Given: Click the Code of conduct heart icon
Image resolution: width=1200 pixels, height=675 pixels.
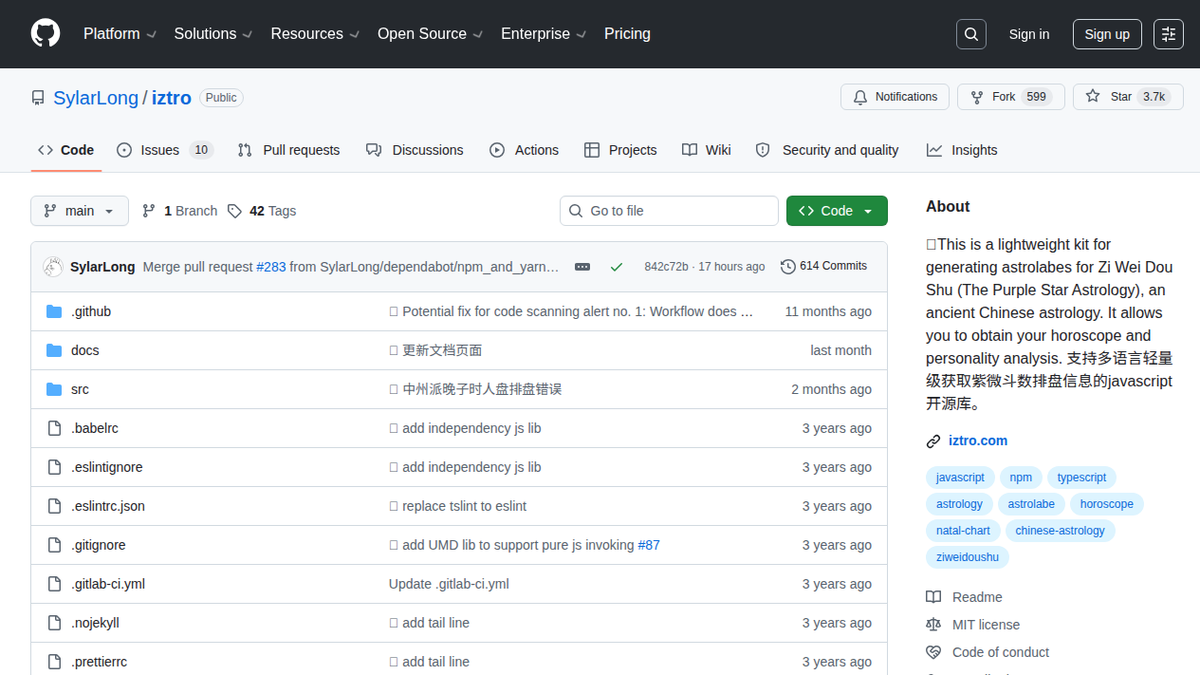Looking at the screenshot, I should pos(933,652).
